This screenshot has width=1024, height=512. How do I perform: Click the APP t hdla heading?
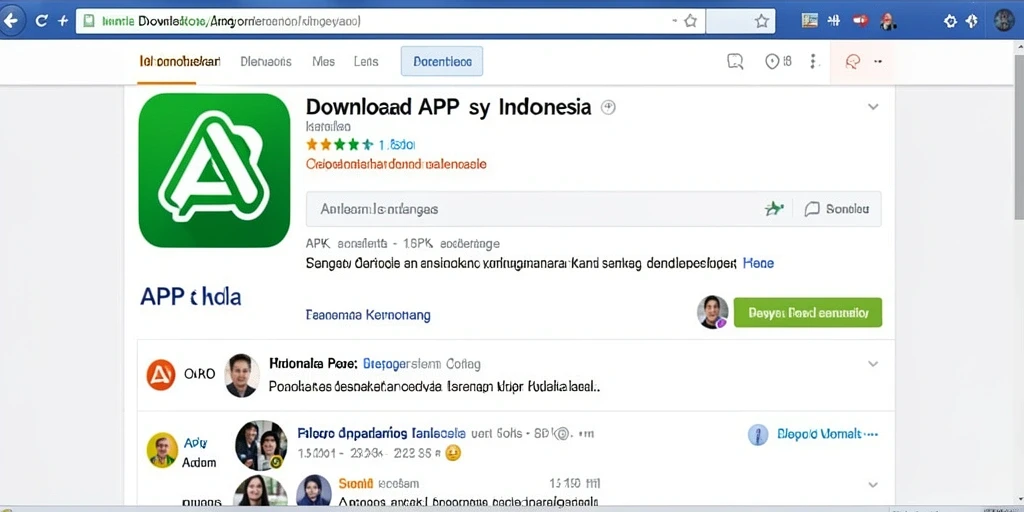tap(191, 296)
